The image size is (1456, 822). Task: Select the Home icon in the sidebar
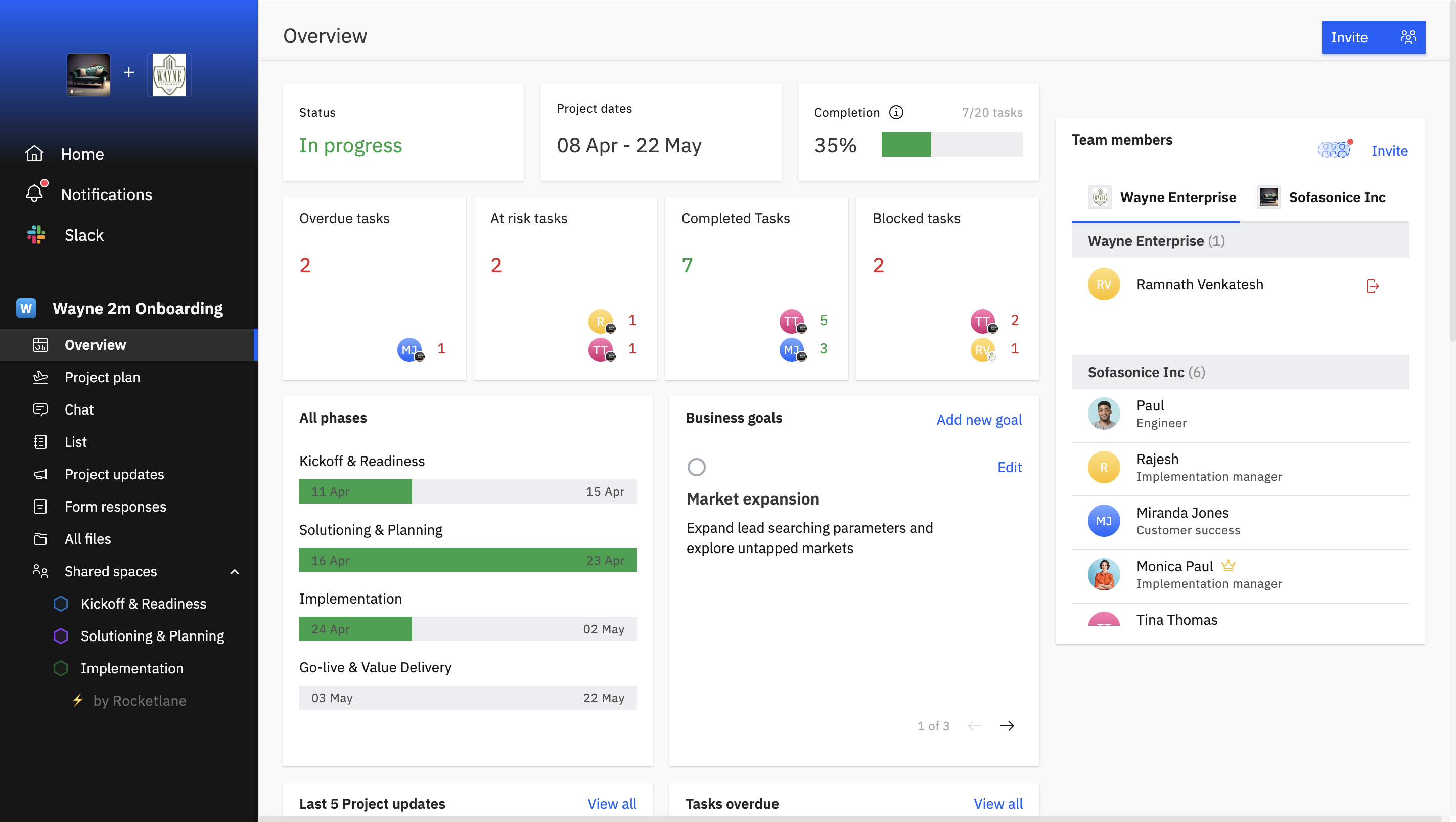[34, 153]
